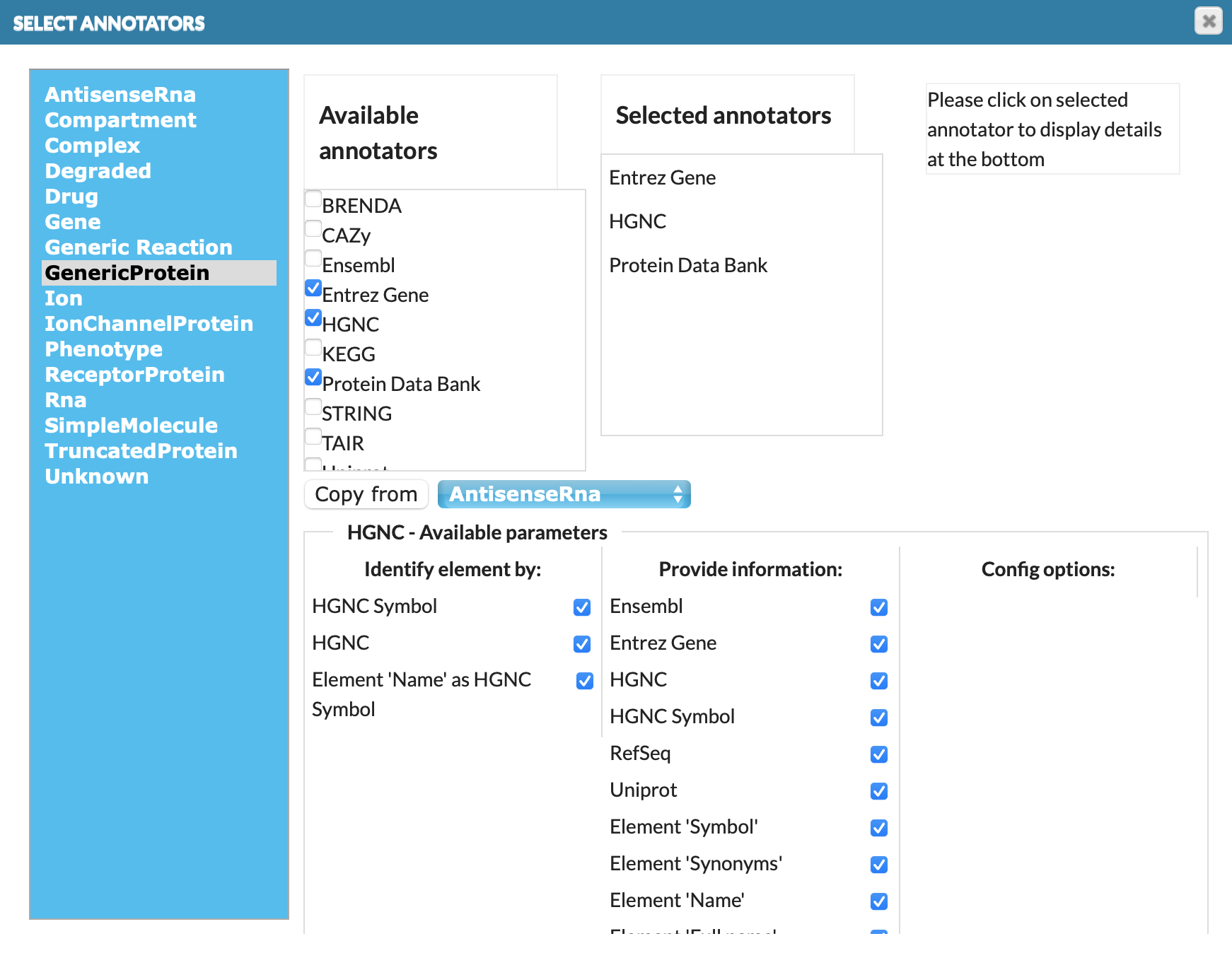
Task: Open the AntisenseRna copy-from dropdown
Action: pyautogui.click(x=564, y=494)
